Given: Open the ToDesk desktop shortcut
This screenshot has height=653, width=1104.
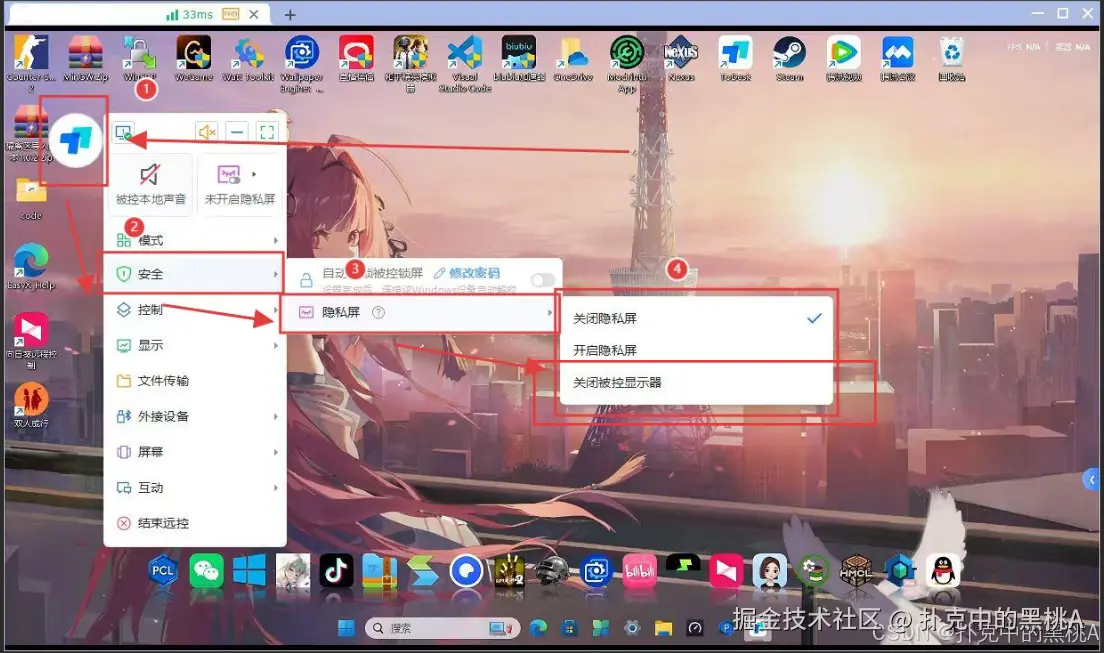Looking at the screenshot, I should pyautogui.click(x=735, y=58).
